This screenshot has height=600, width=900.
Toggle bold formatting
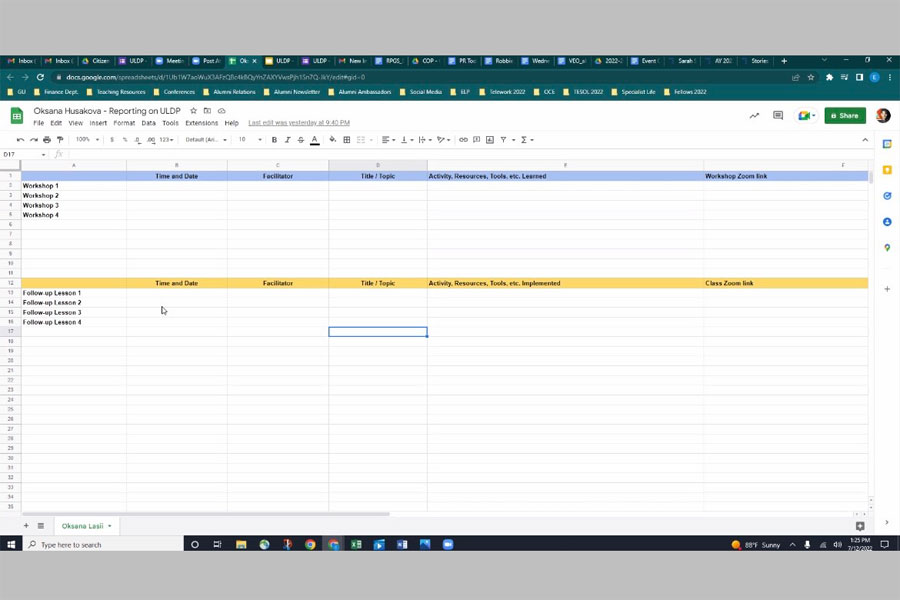tap(274, 140)
